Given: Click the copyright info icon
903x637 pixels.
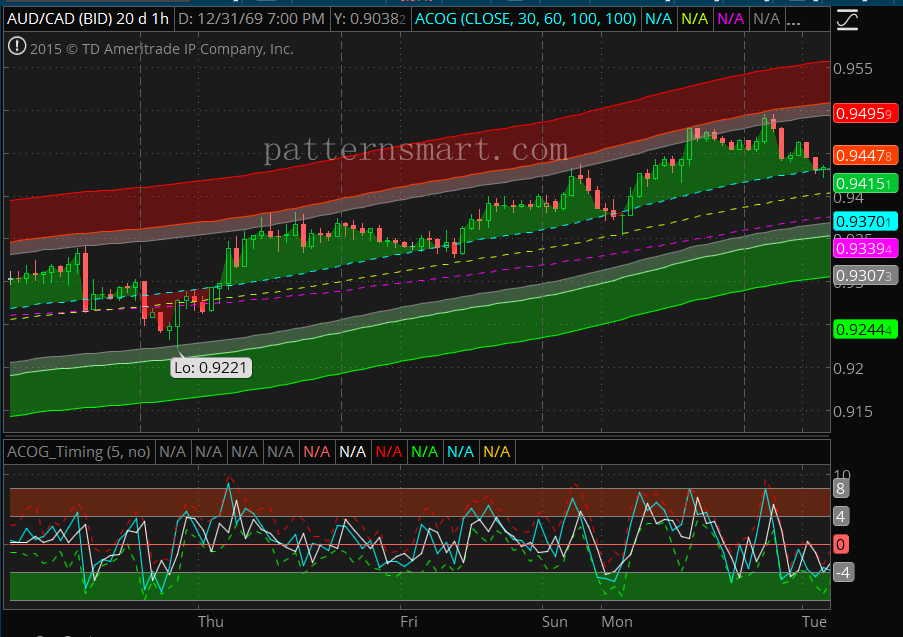Looking at the screenshot, I should coord(16,47).
